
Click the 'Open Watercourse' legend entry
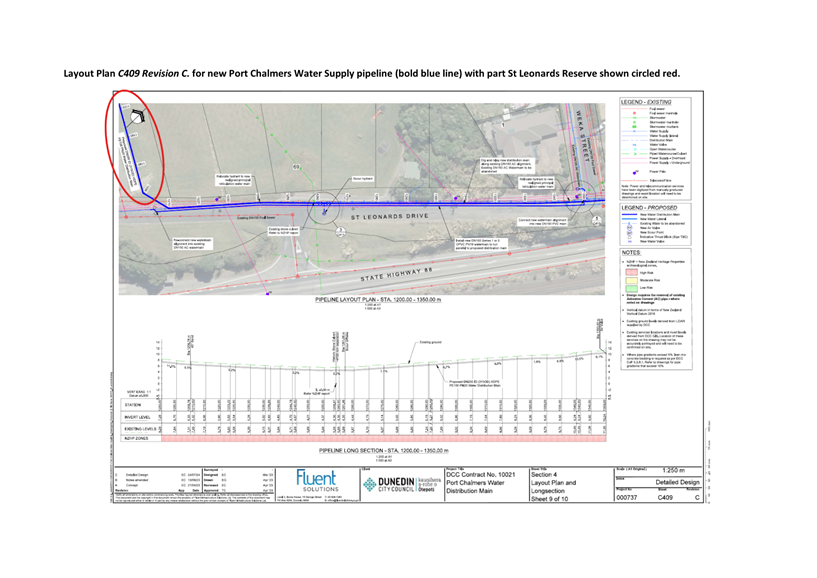click(x=661, y=149)
